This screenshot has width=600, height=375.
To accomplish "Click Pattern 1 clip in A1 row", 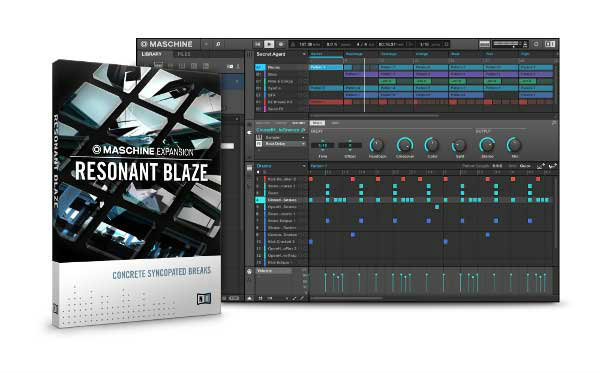I will tap(326, 67).
